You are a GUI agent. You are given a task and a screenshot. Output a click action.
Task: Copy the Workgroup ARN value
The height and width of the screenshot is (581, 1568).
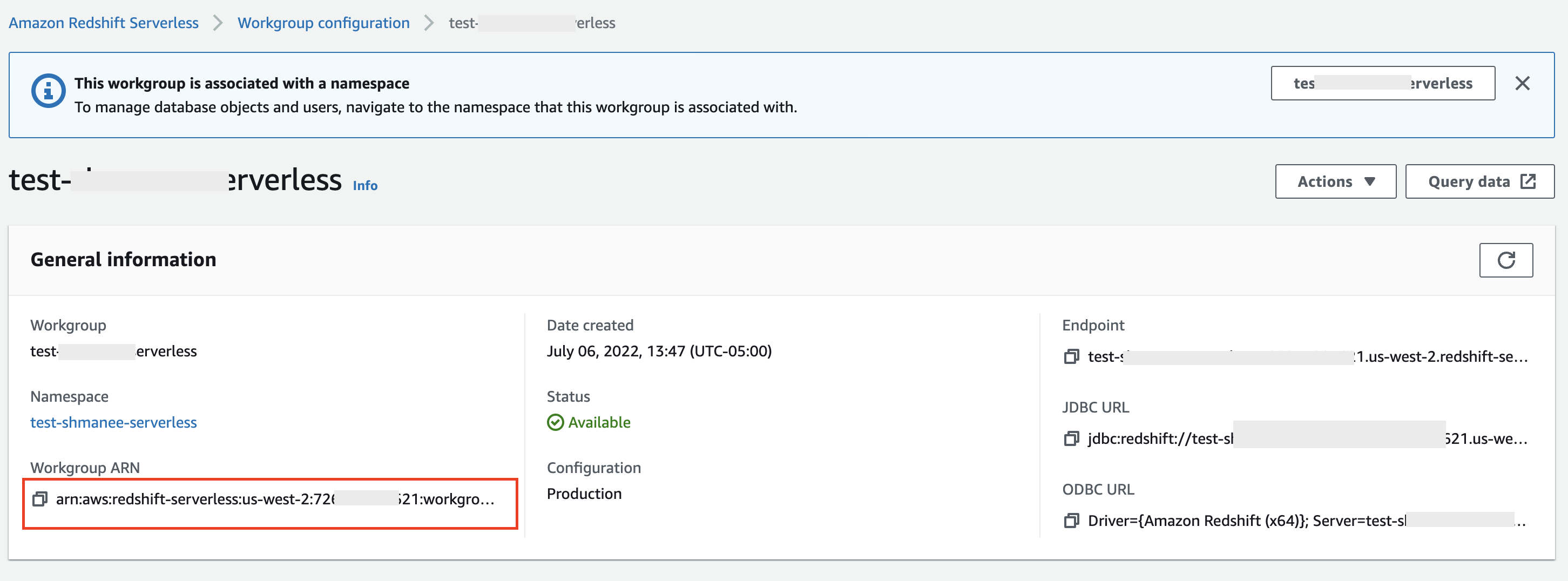click(40, 499)
